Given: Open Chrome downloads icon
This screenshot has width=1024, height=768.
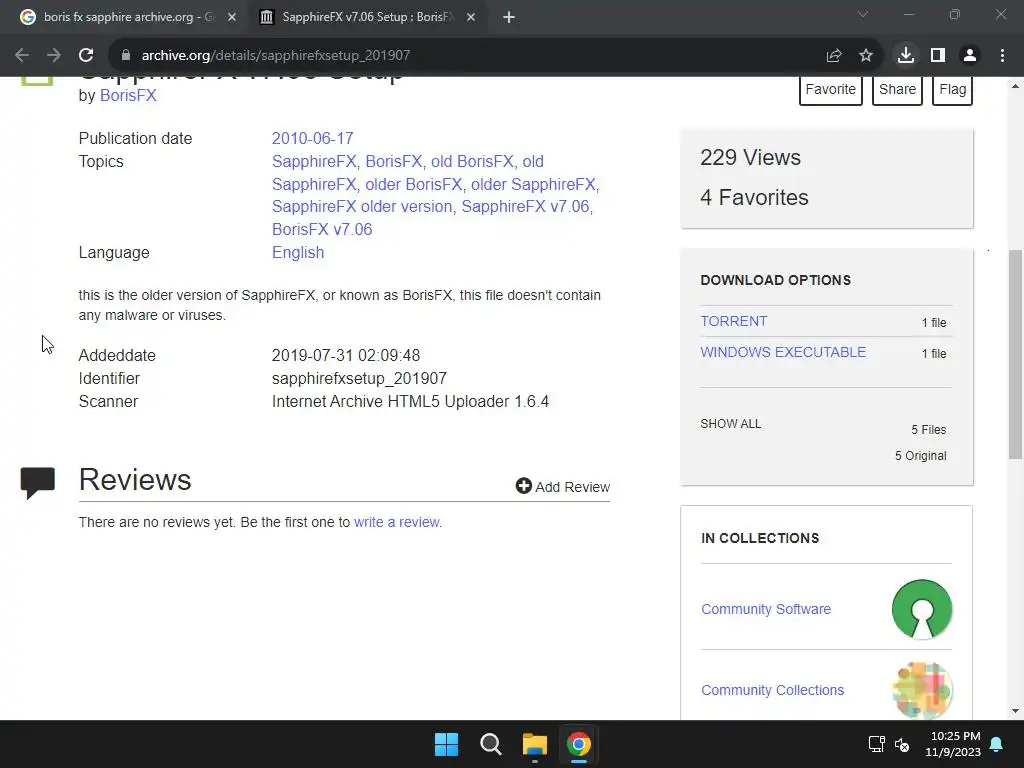Looking at the screenshot, I should coord(906,56).
